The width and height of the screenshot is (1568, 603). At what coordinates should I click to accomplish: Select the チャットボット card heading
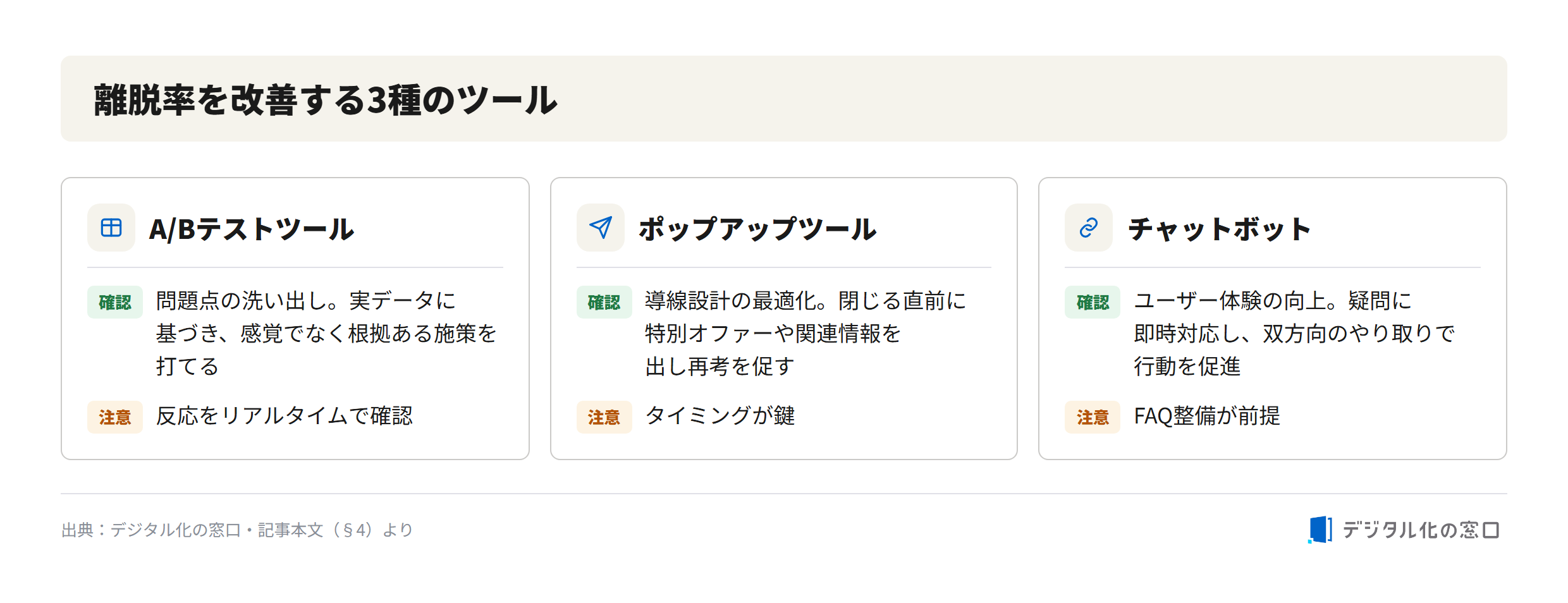[1220, 229]
